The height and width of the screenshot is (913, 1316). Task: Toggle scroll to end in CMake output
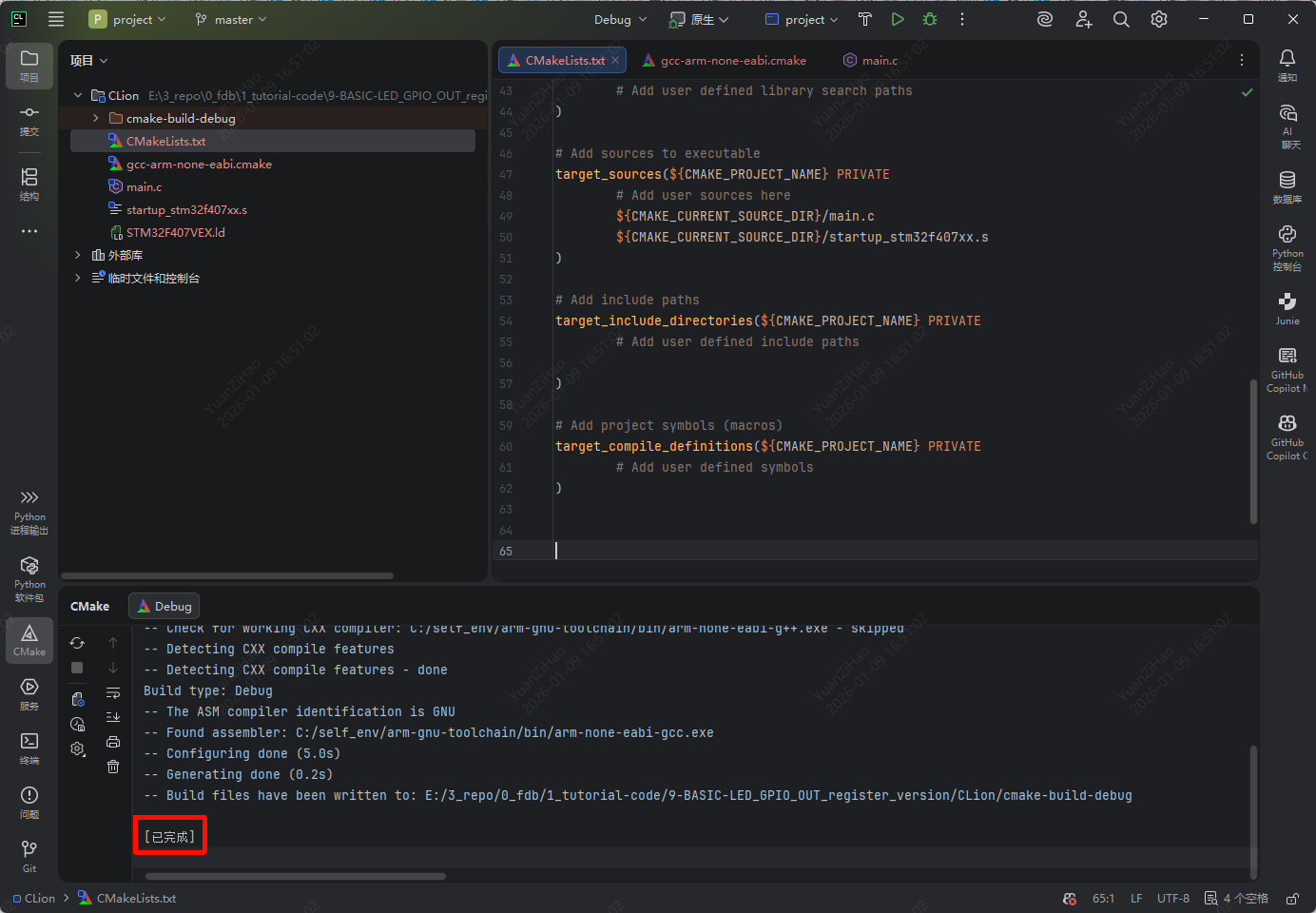tap(113, 717)
